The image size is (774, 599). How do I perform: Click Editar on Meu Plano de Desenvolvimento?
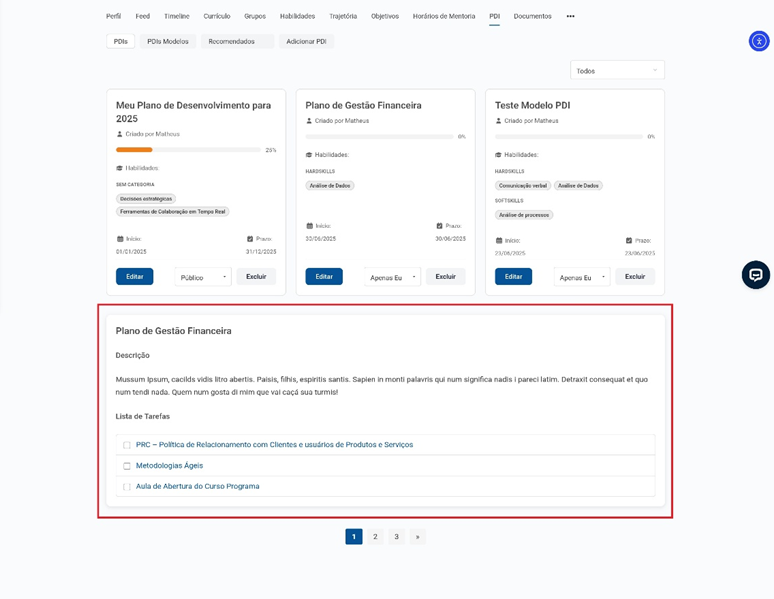coord(134,277)
